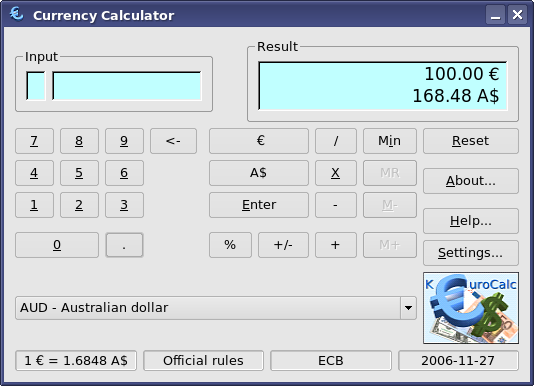Click digit 7 on the keypad
Viewport: 534px width, 386px height.
click(34, 141)
